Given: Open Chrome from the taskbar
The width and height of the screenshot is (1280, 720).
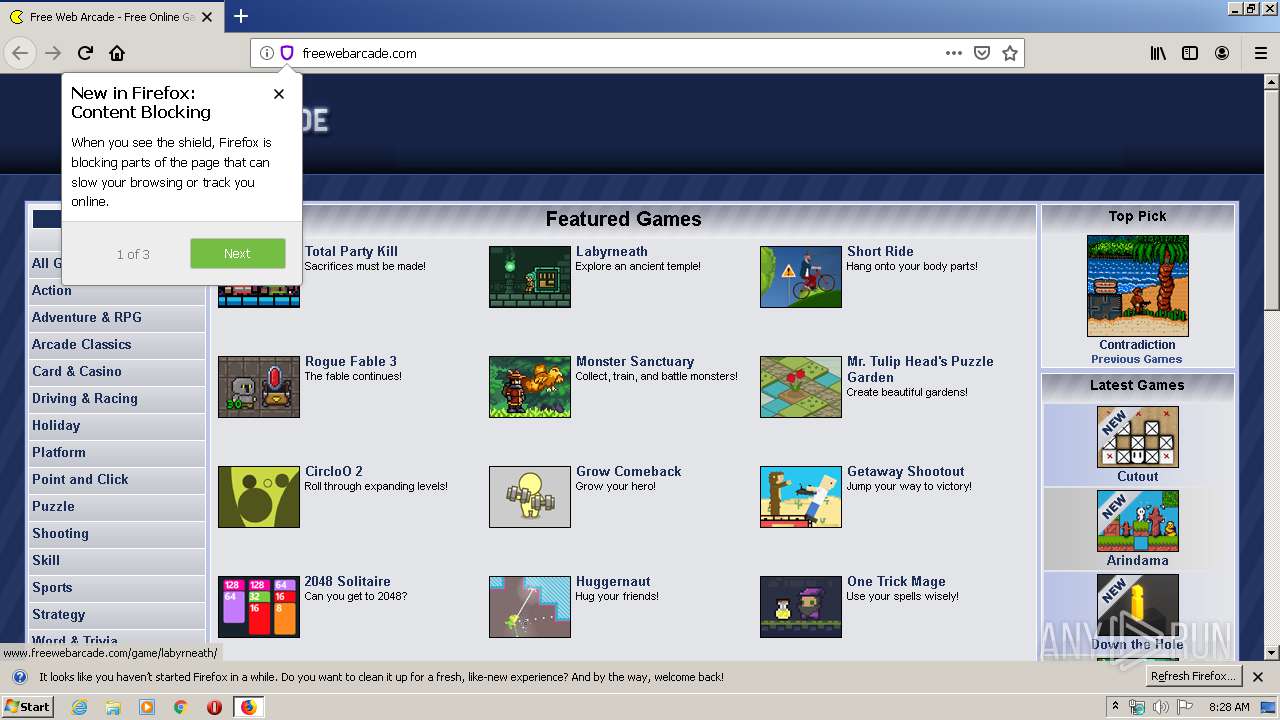Looking at the screenshot, I should pos(180,707).
